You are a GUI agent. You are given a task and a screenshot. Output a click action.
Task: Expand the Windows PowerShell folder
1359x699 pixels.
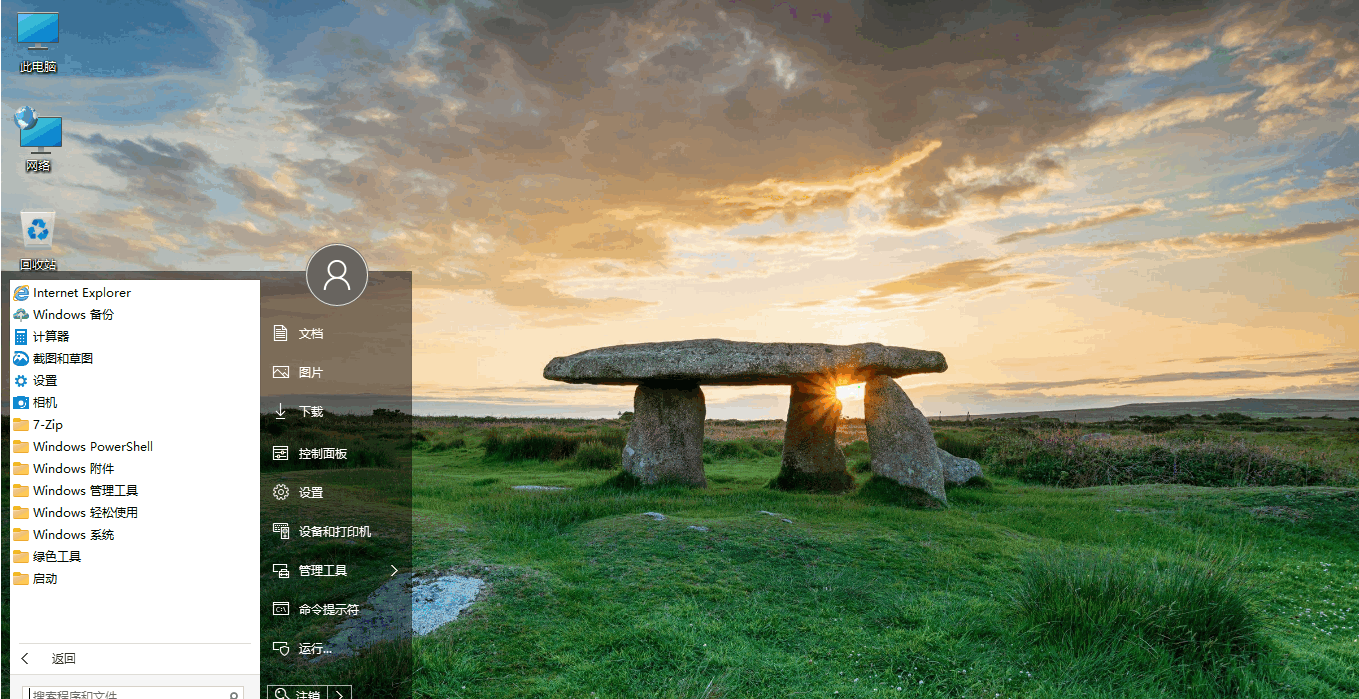pos(134,447)
